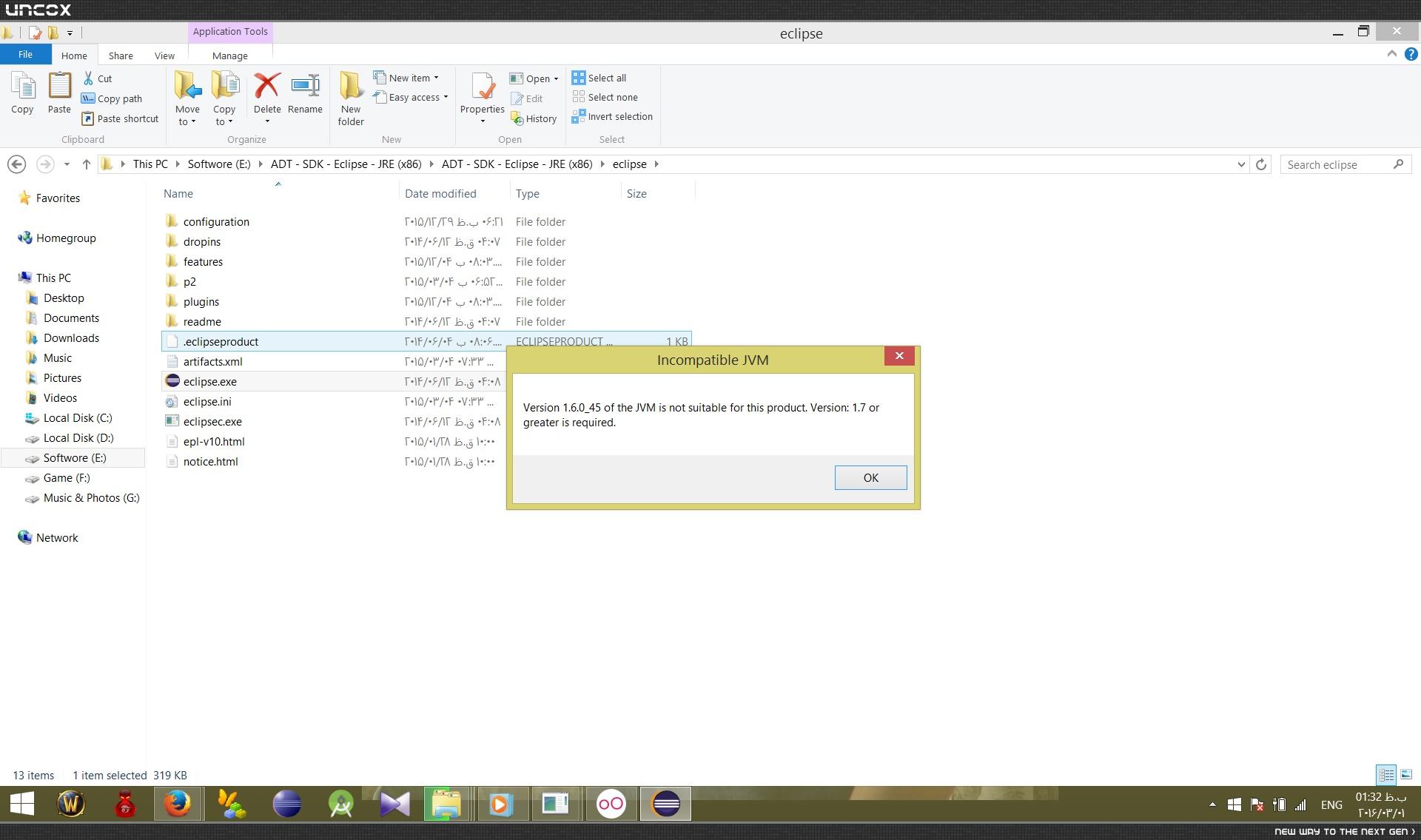Click OK in Incompatible JVM dialog

870,477
